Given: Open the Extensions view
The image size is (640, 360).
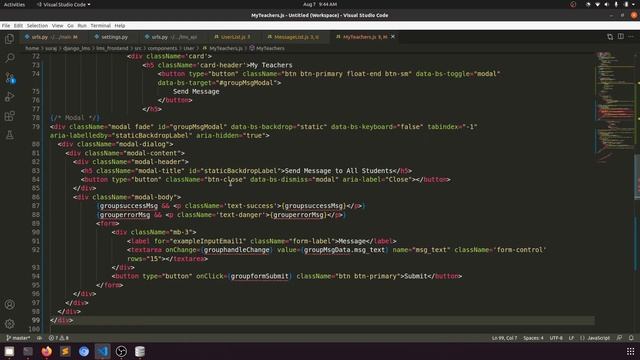Looking at the screenshot, I should [9, 116].
